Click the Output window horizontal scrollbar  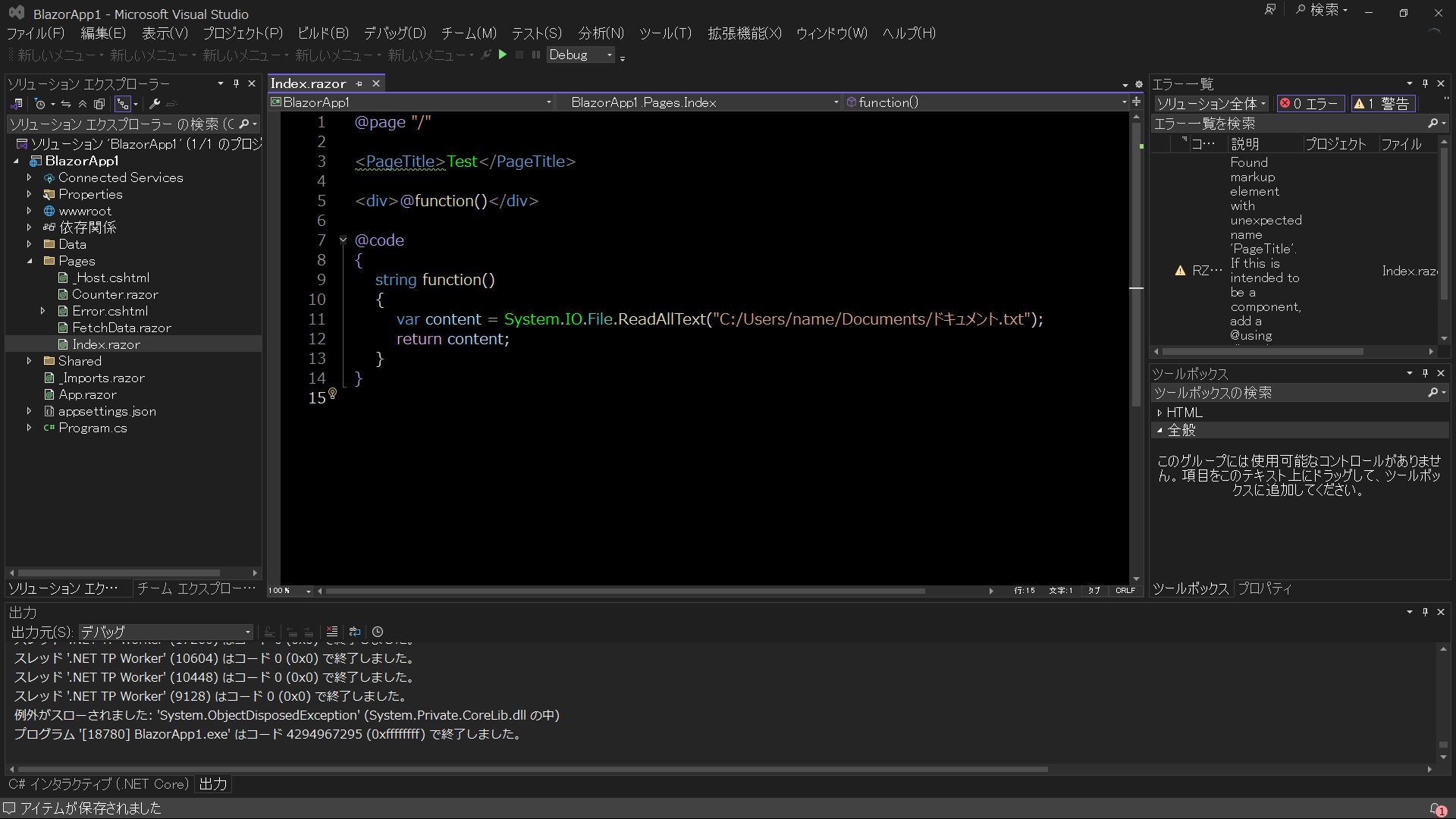(x=531, y=769)
